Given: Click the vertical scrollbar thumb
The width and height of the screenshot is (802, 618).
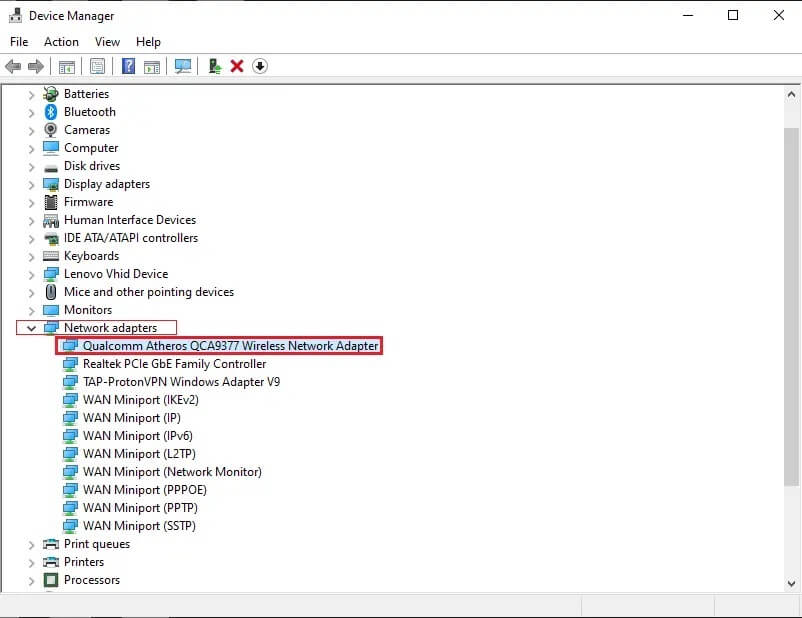Looking at the screenshot, I should (791, 307).
